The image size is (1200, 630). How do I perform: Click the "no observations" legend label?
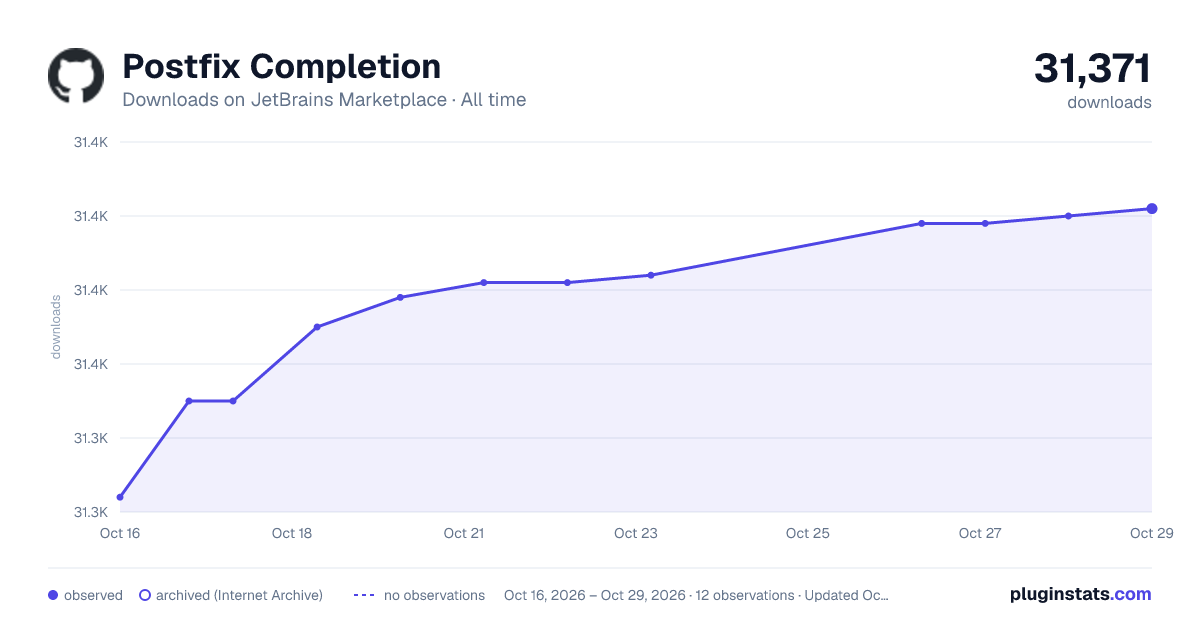click(434, 595)
